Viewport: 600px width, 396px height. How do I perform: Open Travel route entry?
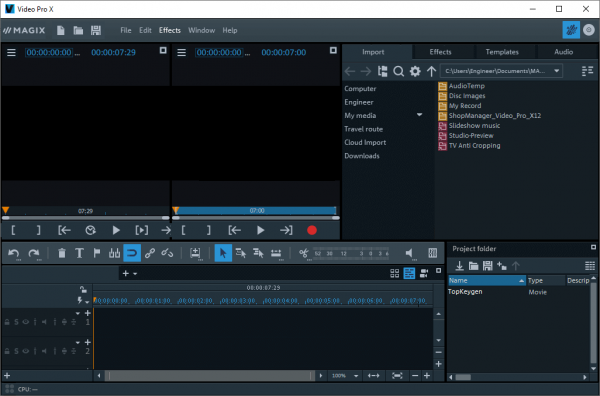tap(364, 129)
